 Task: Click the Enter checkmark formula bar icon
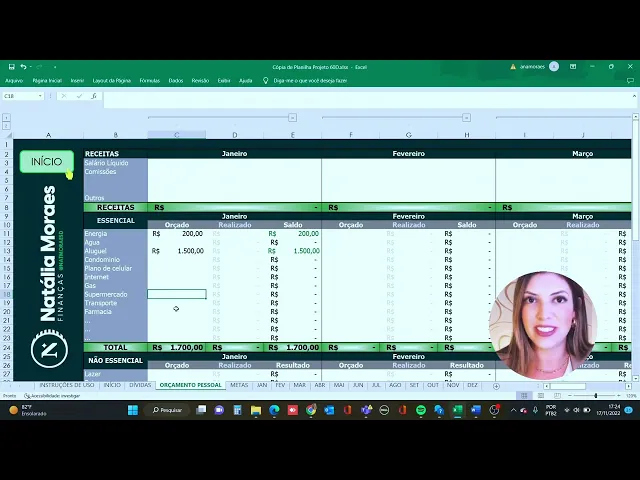(79, 96)
